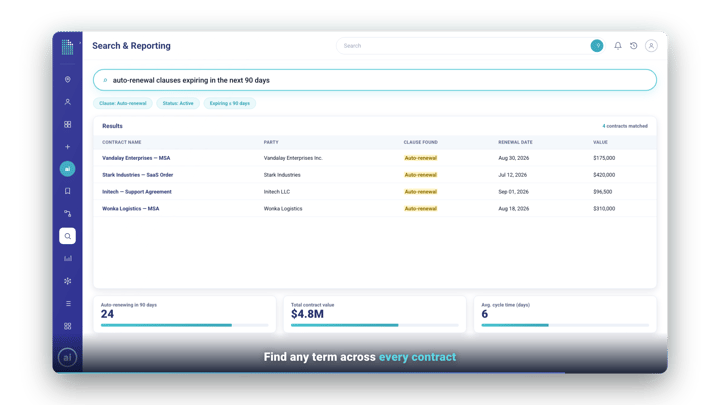Open the workflow branch sidebar icon
720x405 pixels.
(68, 214)
